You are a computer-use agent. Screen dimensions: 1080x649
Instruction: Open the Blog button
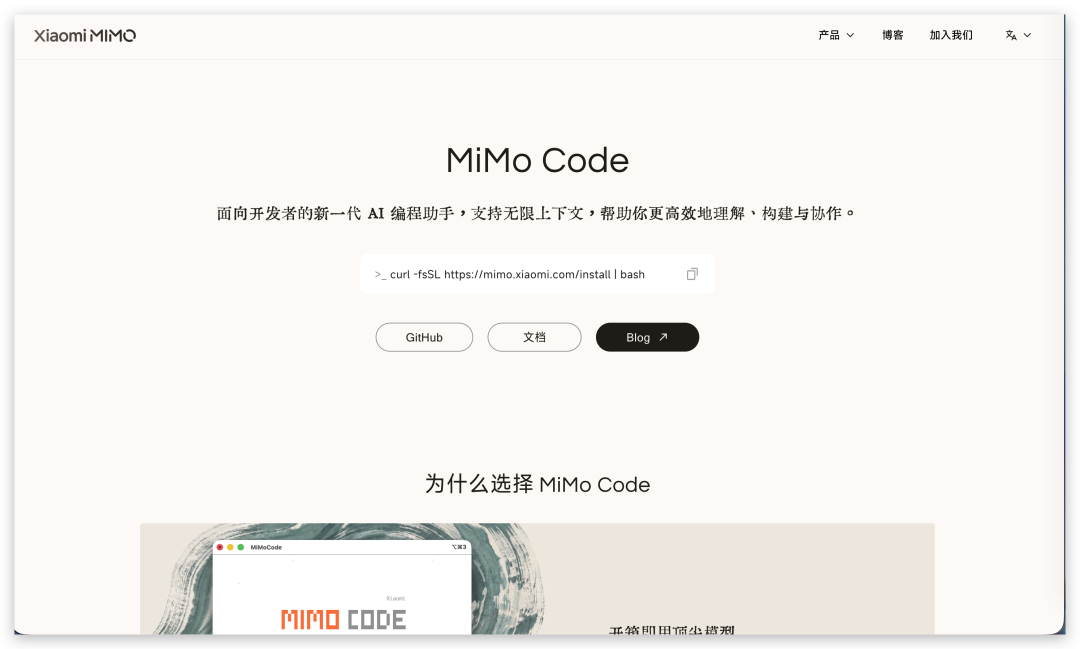(x=647, y=337)
